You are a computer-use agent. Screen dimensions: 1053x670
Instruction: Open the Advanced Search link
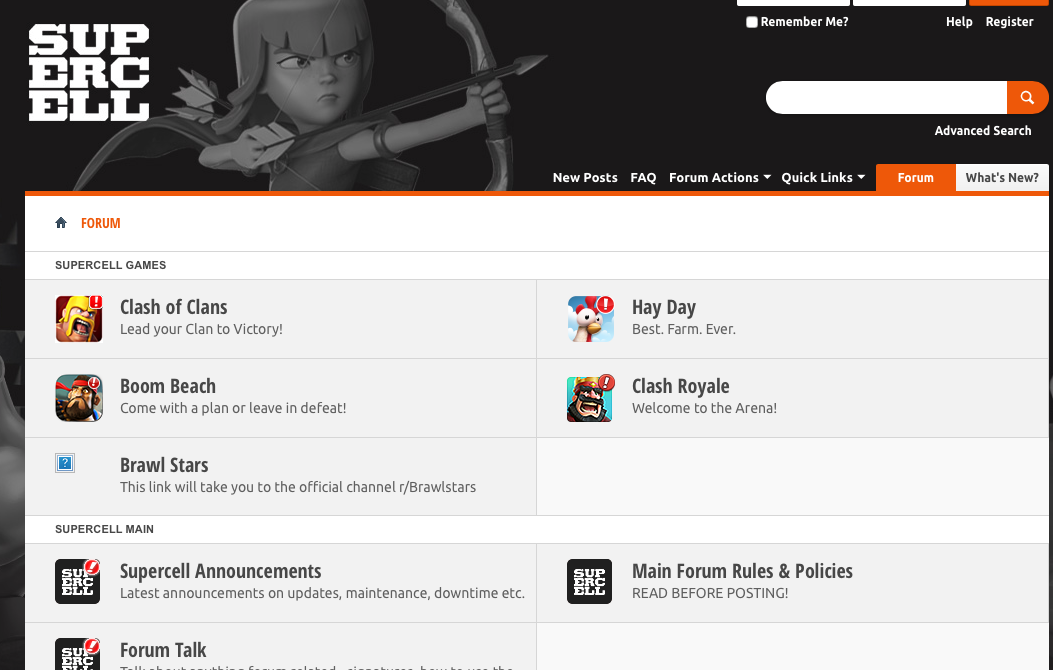tap(982, 130)
